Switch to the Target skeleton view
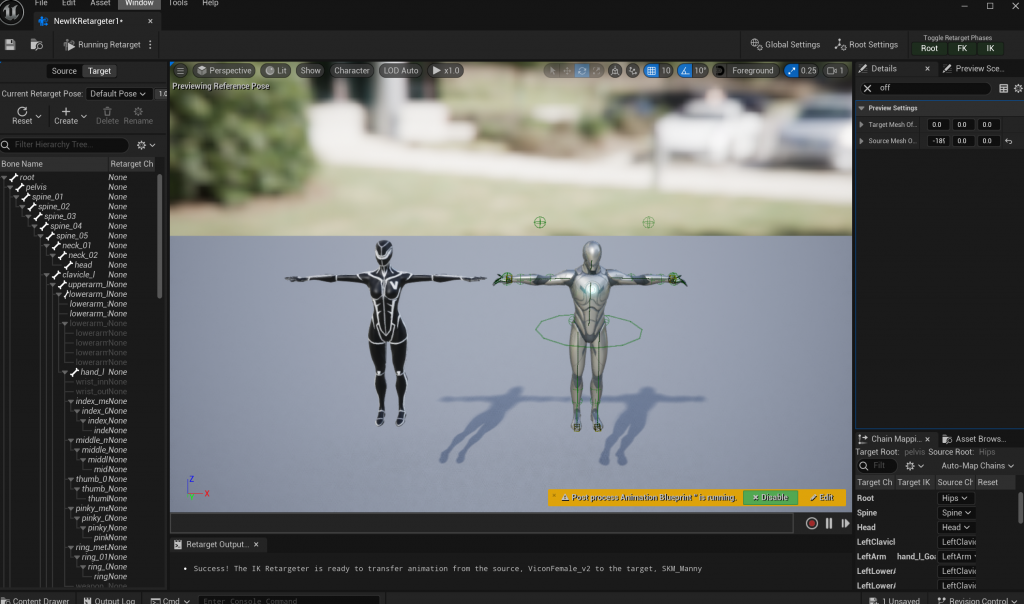Viewport: 1024px width, 604px height. pyautogui.click(x=99, y=71)
